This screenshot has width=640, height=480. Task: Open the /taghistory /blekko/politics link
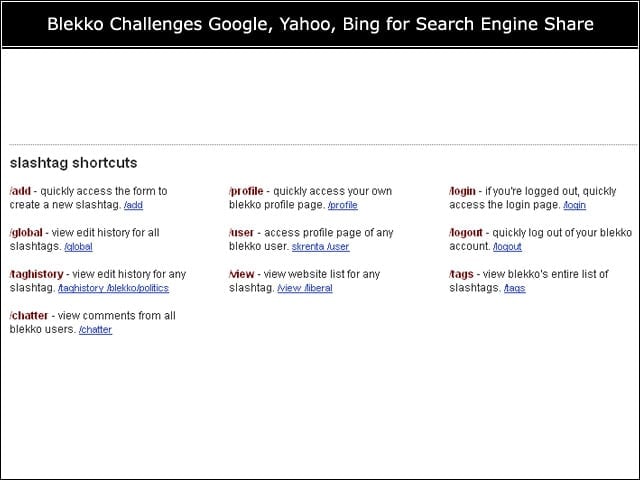(113, 288)
